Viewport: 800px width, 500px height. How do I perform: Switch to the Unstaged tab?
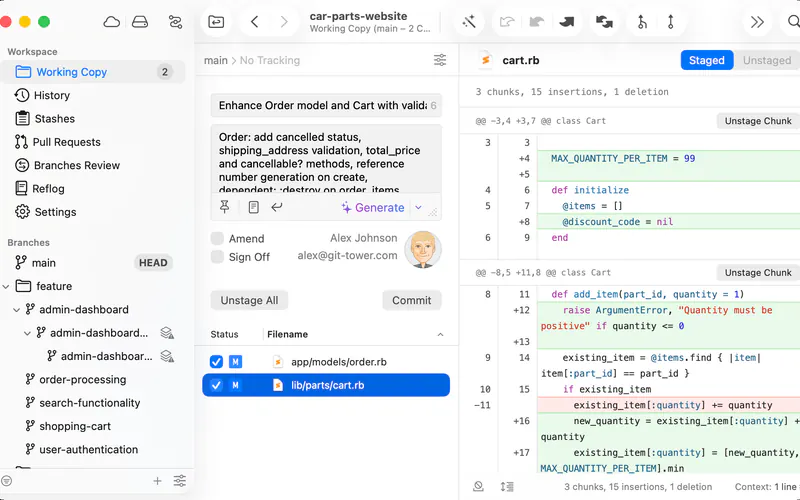point(766,60)
